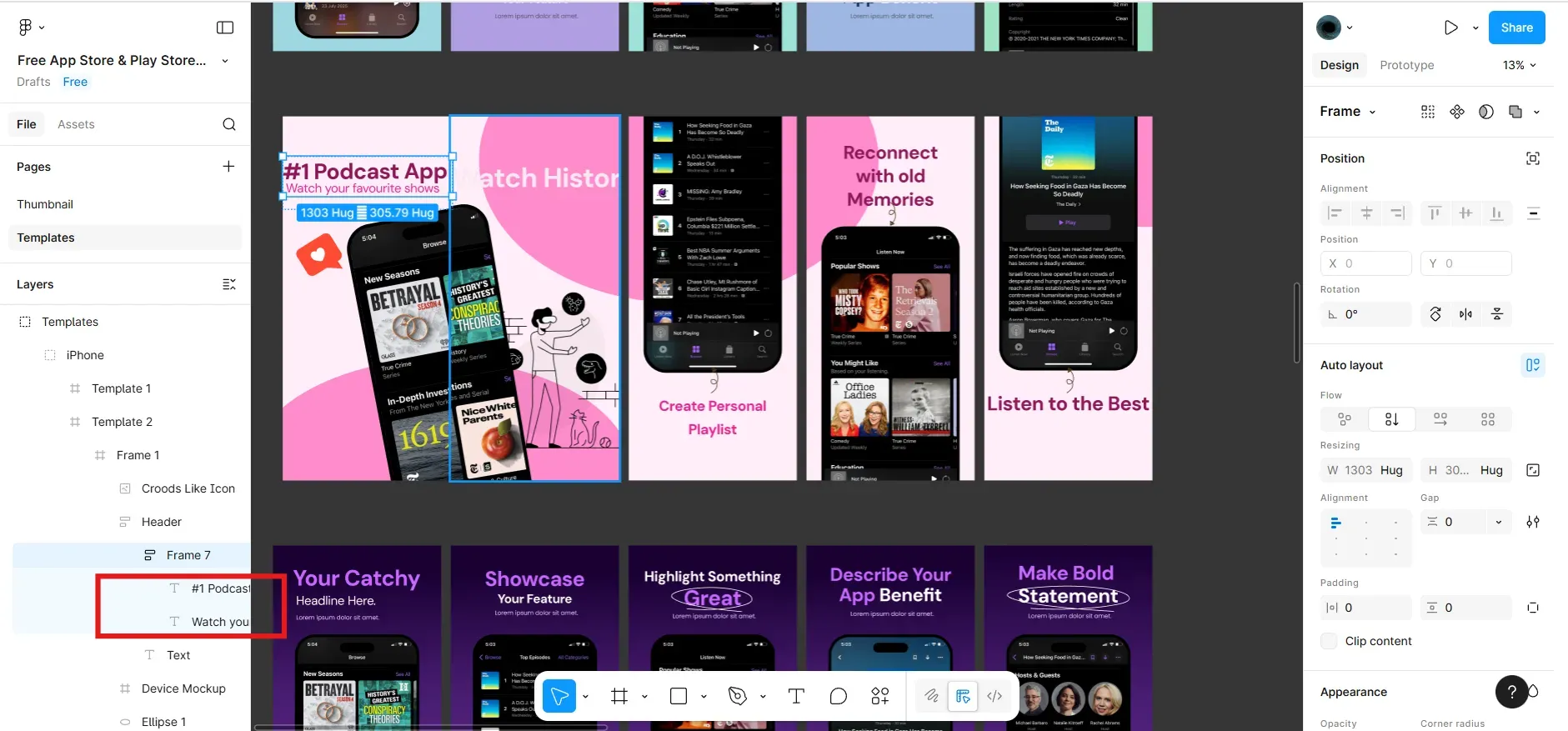Open the 13% zoom dropdown
Screen dimensions: 1568x731
(x=1520, y=65)
